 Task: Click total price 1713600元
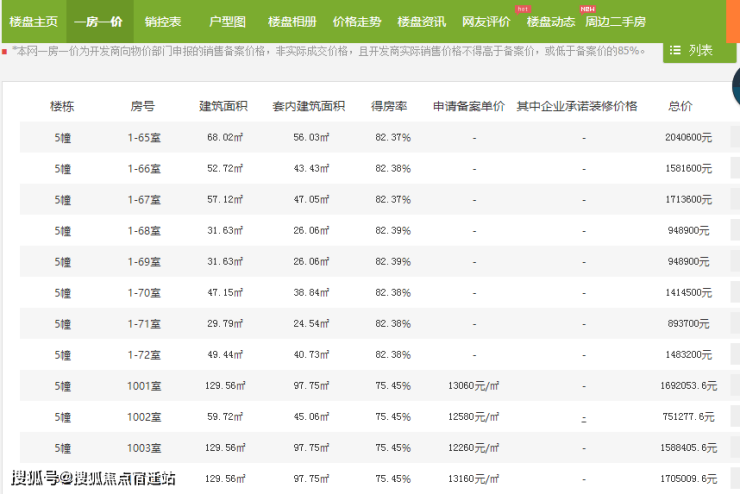689,200
